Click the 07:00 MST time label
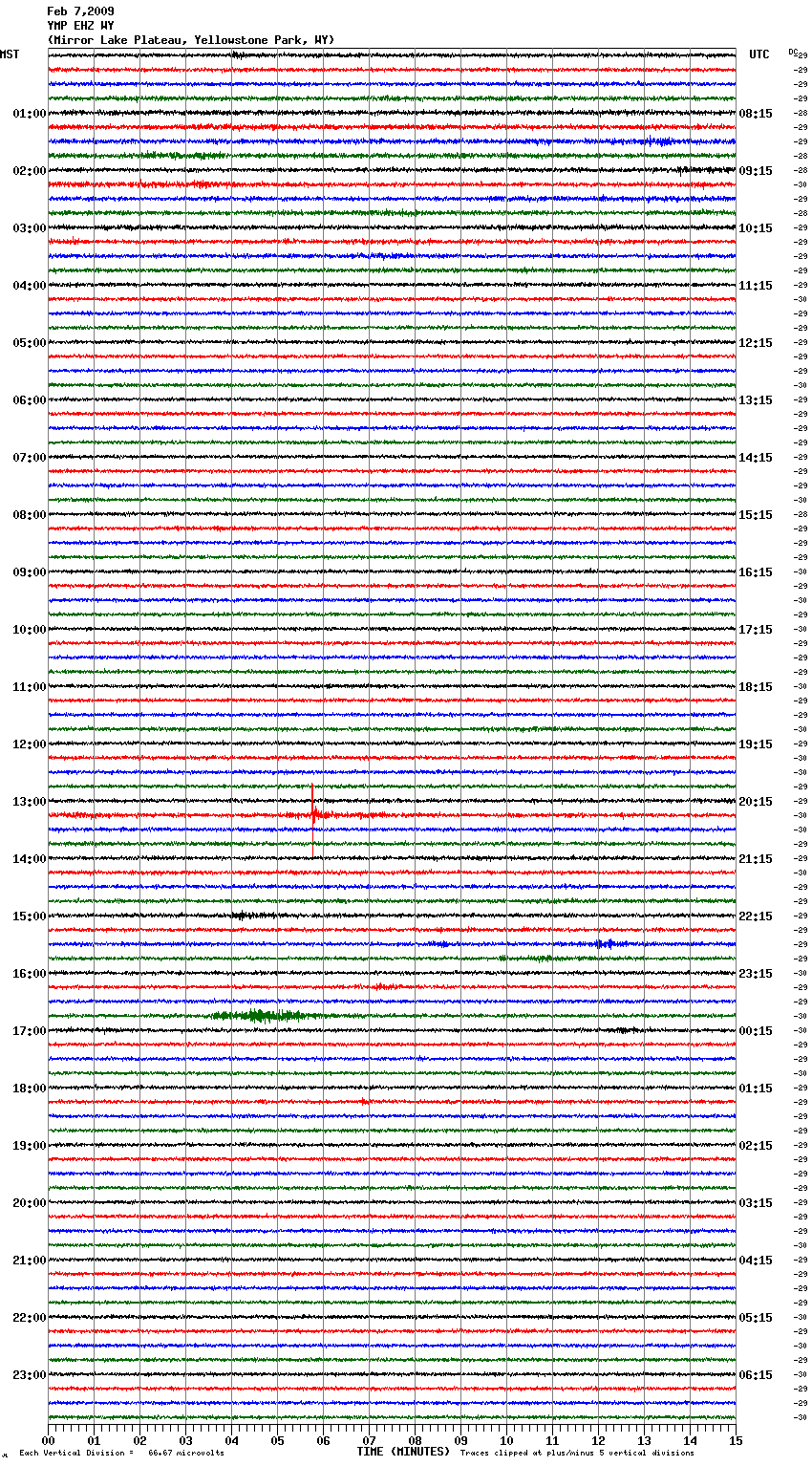This screenshot has width=812, height=1466. click(x=30, y=458)
